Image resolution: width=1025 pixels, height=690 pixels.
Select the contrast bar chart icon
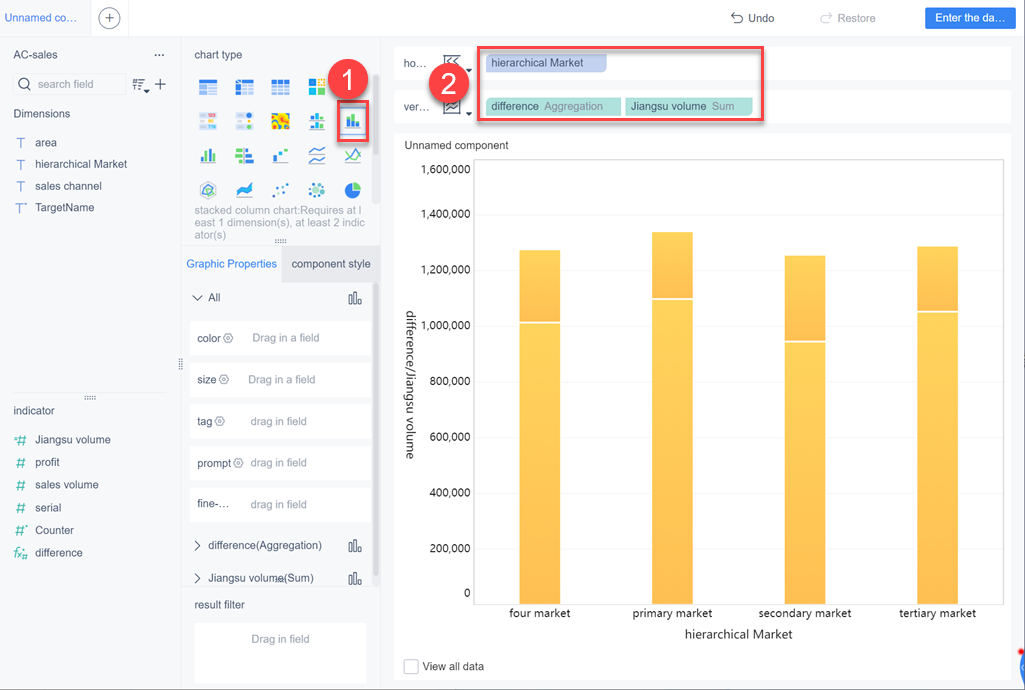[244, 156]
